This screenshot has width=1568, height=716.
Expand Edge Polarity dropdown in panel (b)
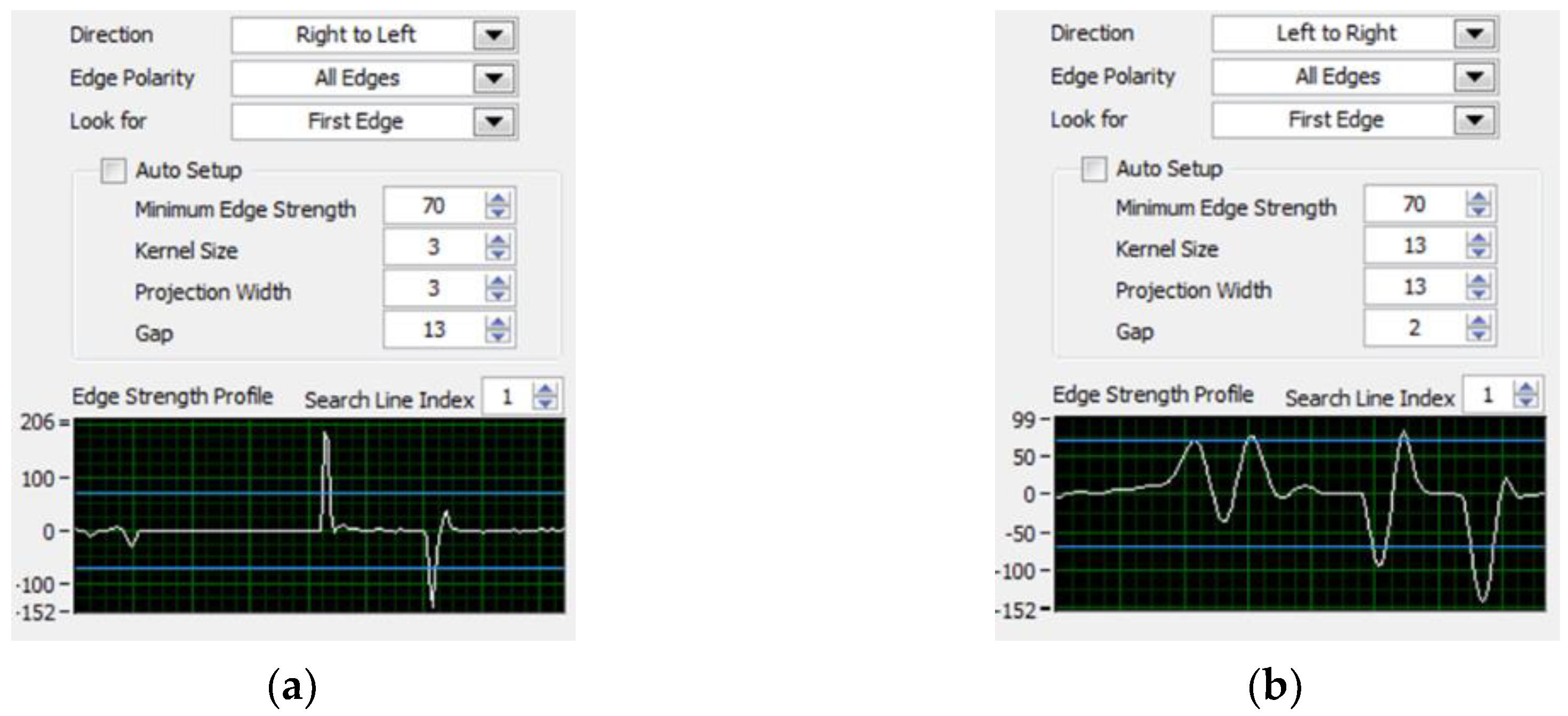click(1474, 76)
